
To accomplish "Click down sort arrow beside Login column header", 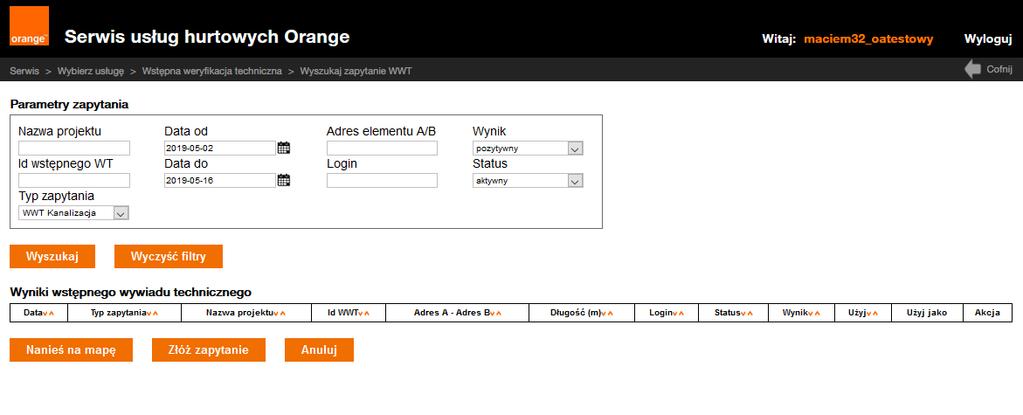I will (x=675, y=313).
